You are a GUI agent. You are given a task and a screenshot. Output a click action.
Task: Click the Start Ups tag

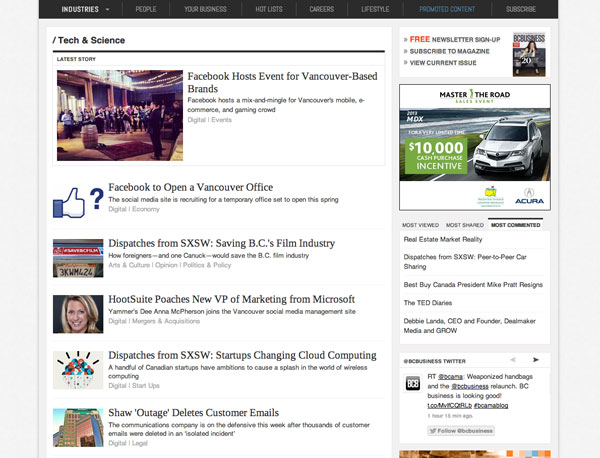(x=145, y=386)
